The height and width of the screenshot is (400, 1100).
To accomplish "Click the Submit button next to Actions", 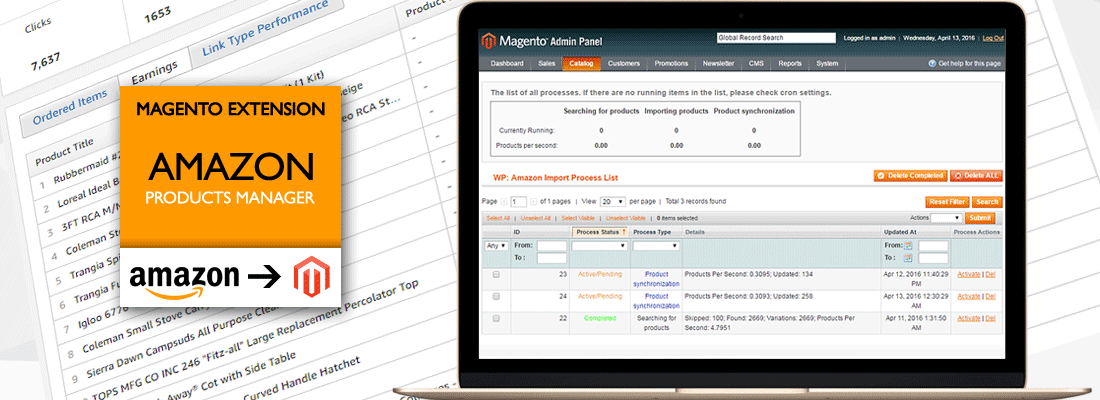I will coord(981,218).
